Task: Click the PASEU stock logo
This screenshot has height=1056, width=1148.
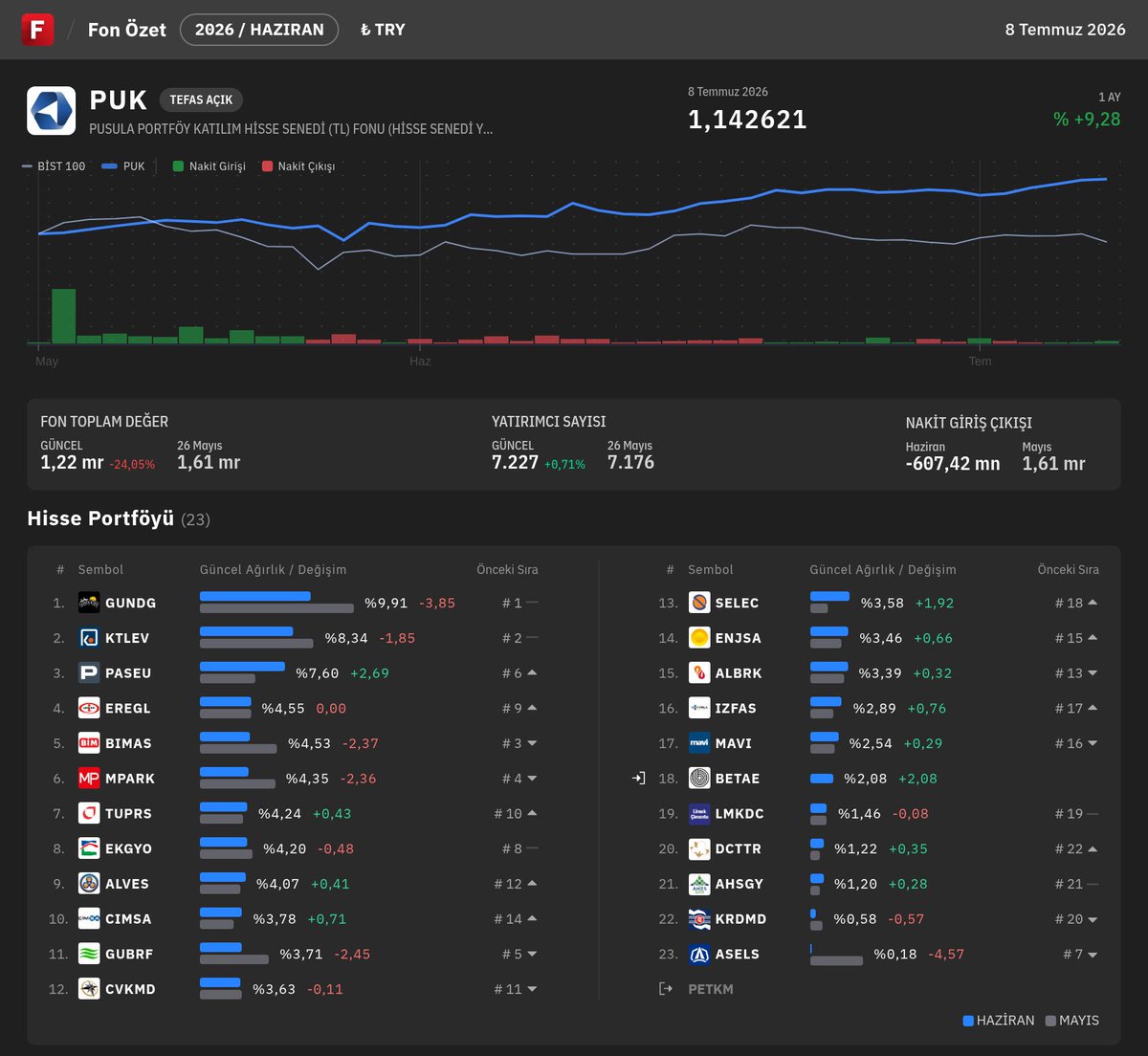Action: [x=89, y=673]
